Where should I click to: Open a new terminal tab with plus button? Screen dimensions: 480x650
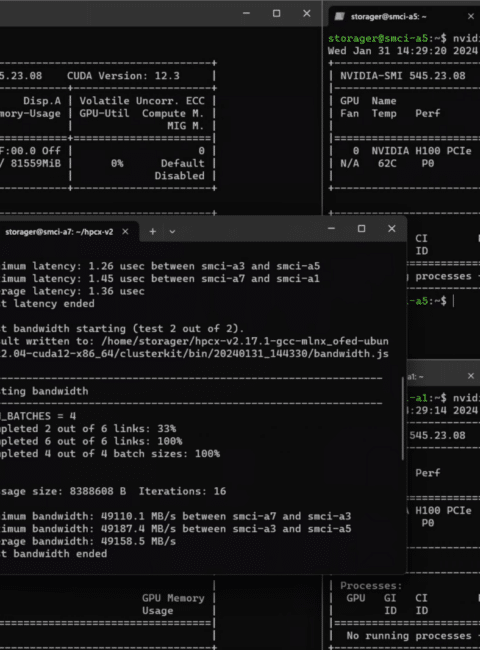pos(153,232)
